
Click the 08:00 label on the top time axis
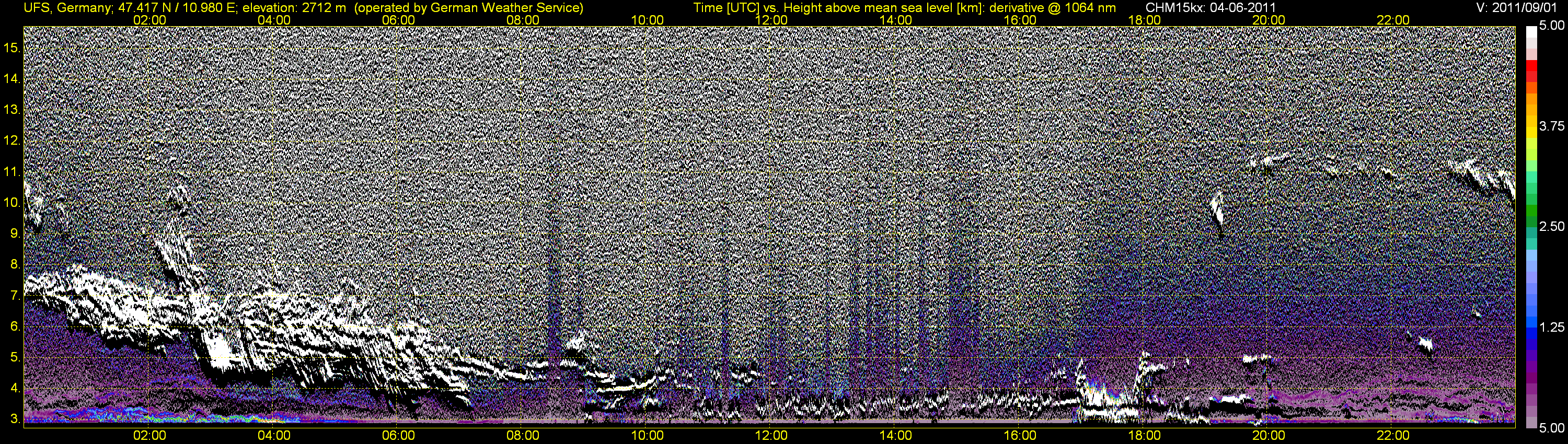point(522,20)
